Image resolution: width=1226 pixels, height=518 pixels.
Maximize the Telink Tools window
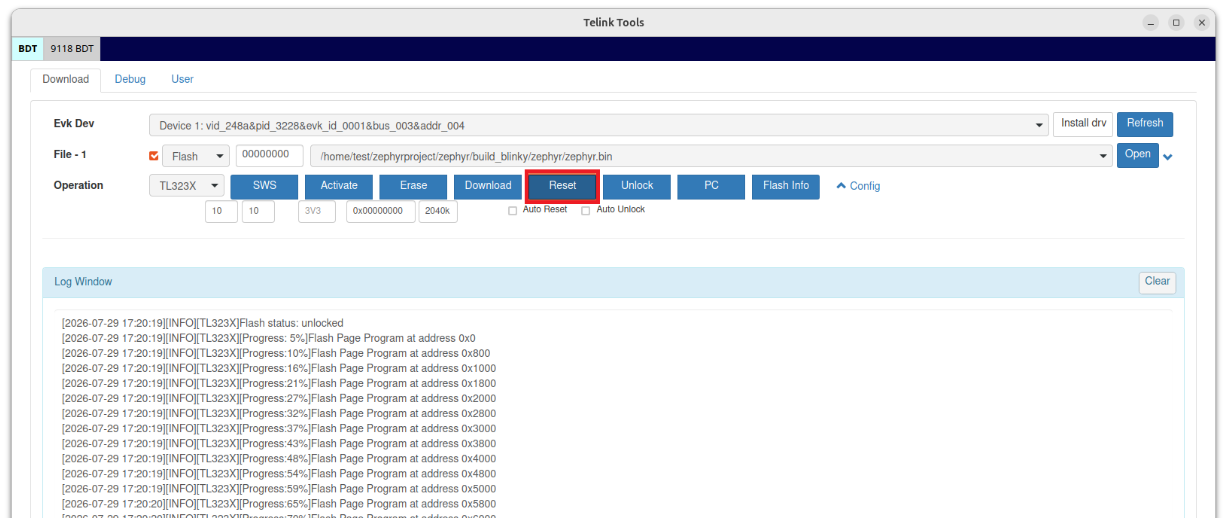[x=1176, y=23]
